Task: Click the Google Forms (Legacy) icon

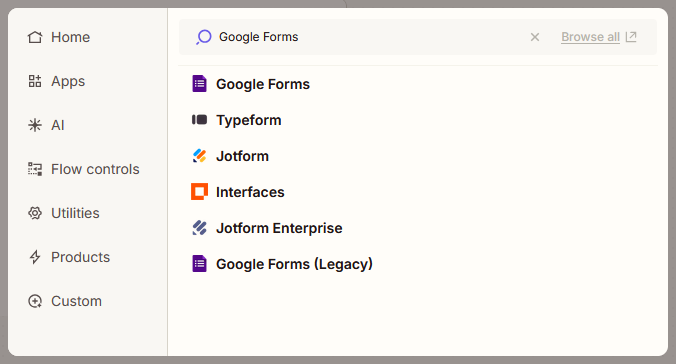Action: tap(199, 264)
